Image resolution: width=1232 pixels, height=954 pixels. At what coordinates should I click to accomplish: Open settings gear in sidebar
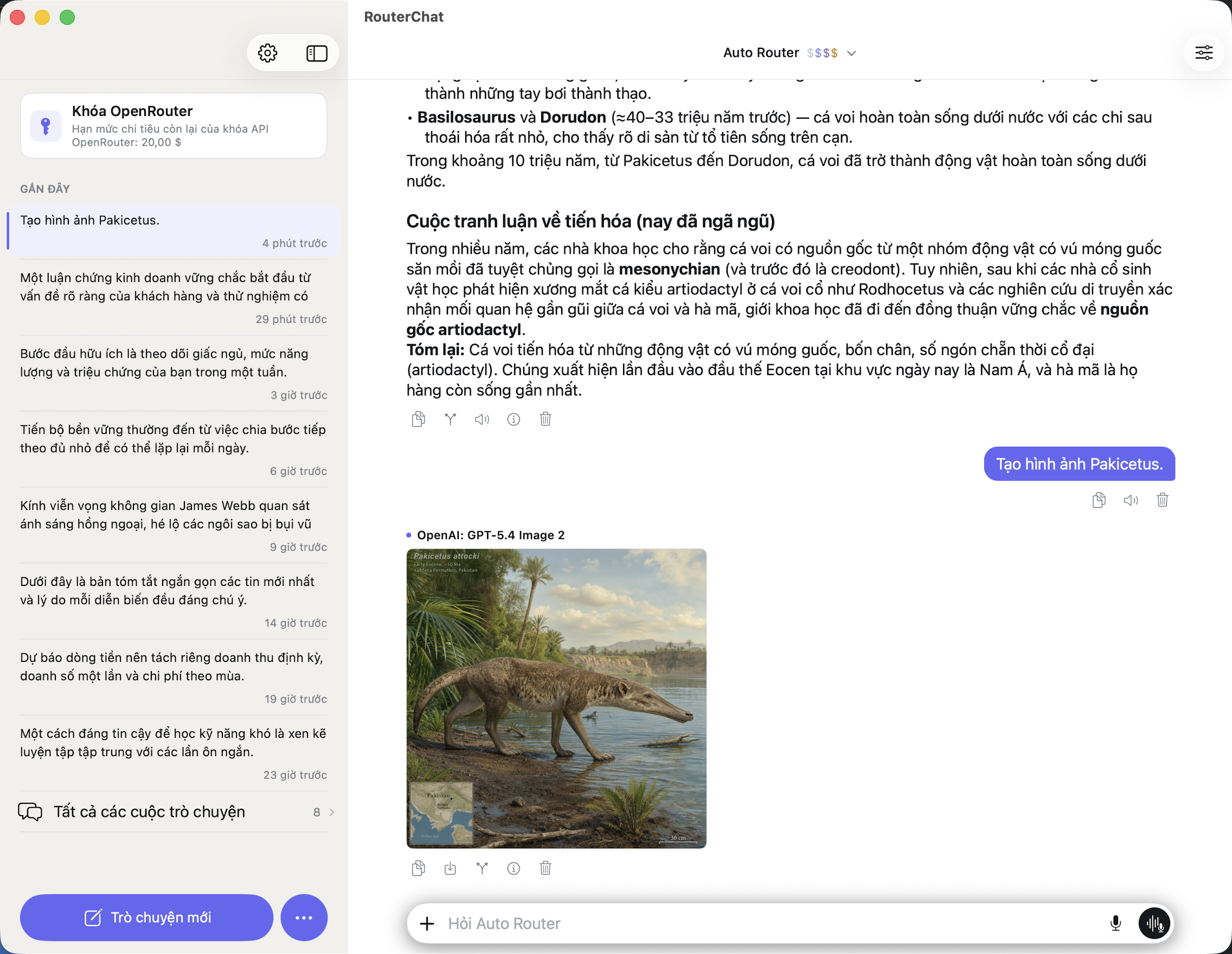[267, 53]
